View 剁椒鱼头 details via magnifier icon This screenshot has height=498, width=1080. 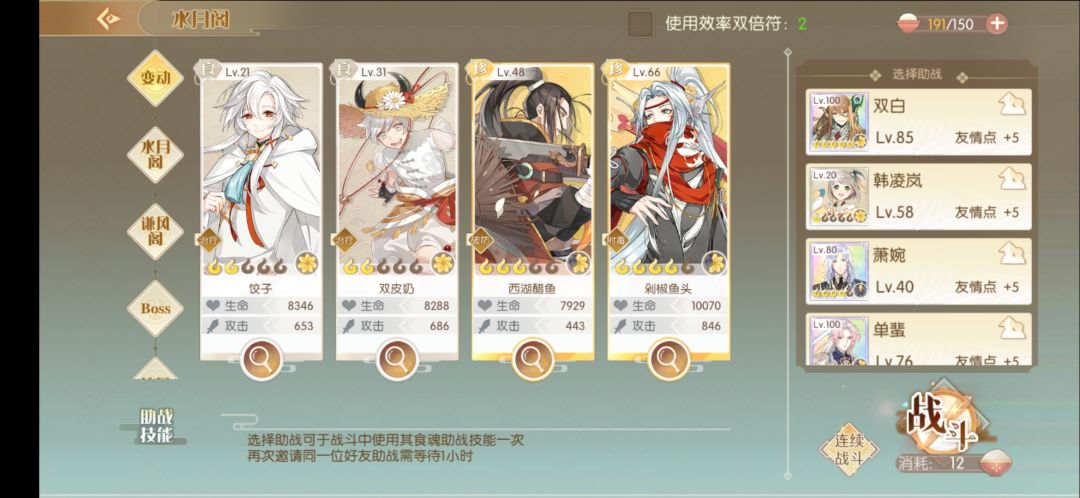click(668, 359)
